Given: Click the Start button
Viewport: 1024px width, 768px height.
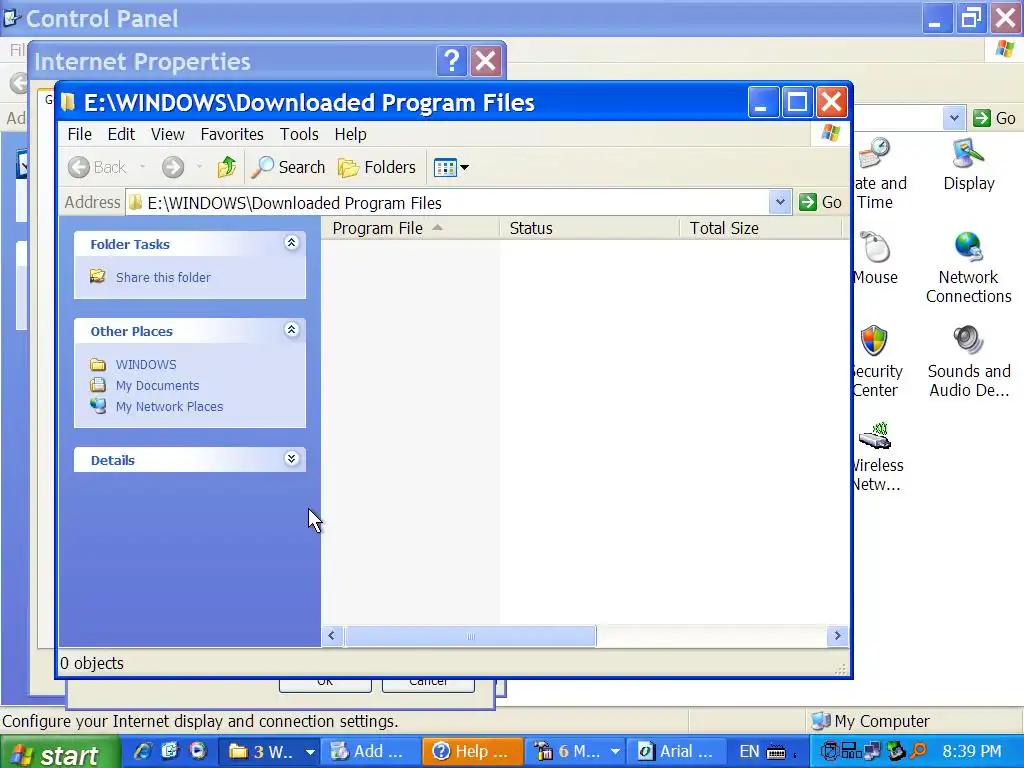Looking at the screenshot, I should tap(59, 753).
